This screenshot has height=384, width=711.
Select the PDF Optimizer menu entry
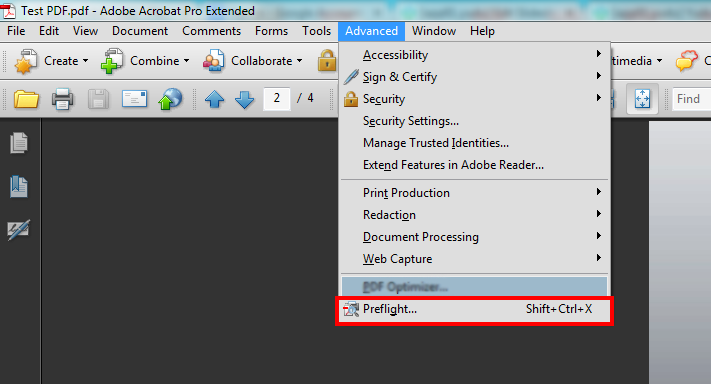point(474,287)
